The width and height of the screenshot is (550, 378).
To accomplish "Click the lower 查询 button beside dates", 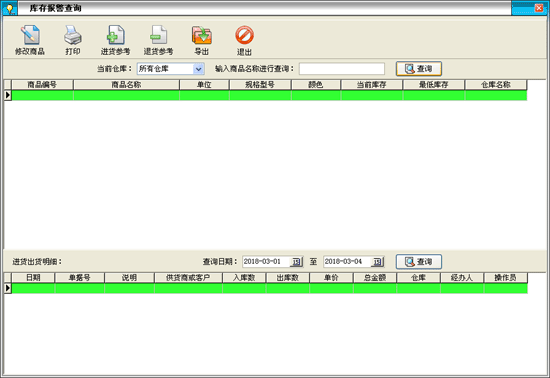I will (x=418, y=262).
